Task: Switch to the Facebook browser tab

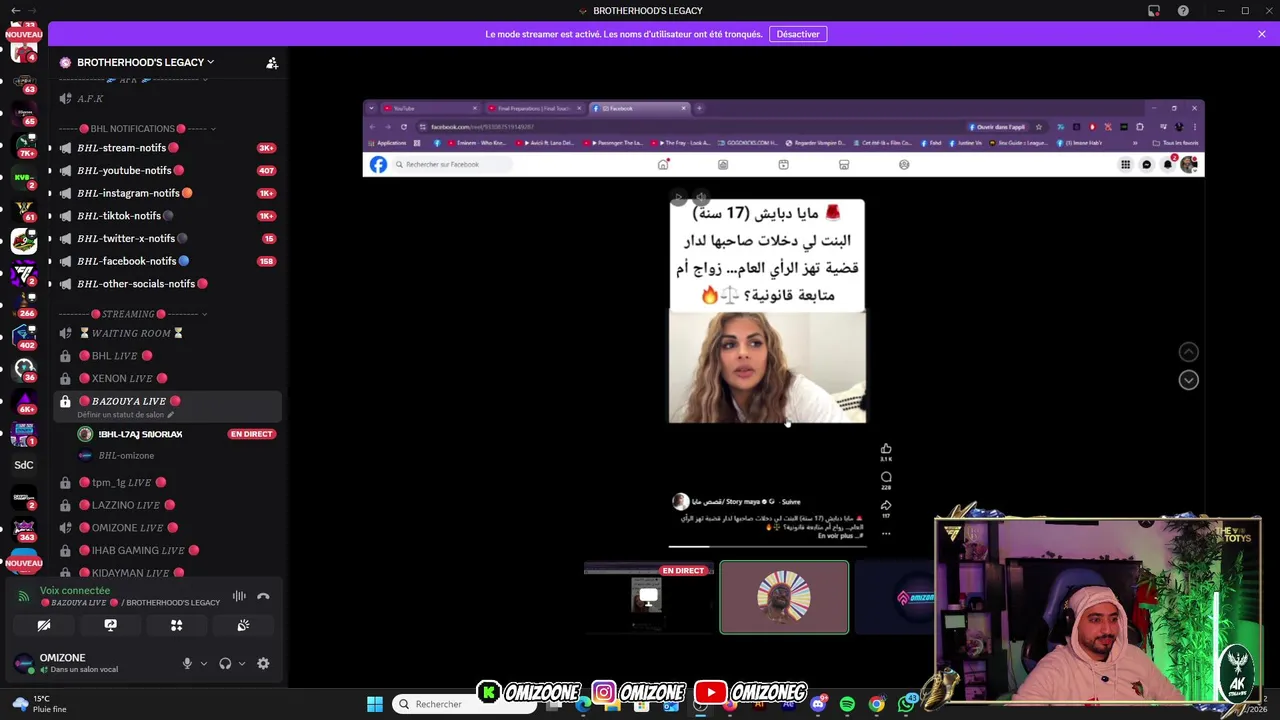Action: [638, 108]
